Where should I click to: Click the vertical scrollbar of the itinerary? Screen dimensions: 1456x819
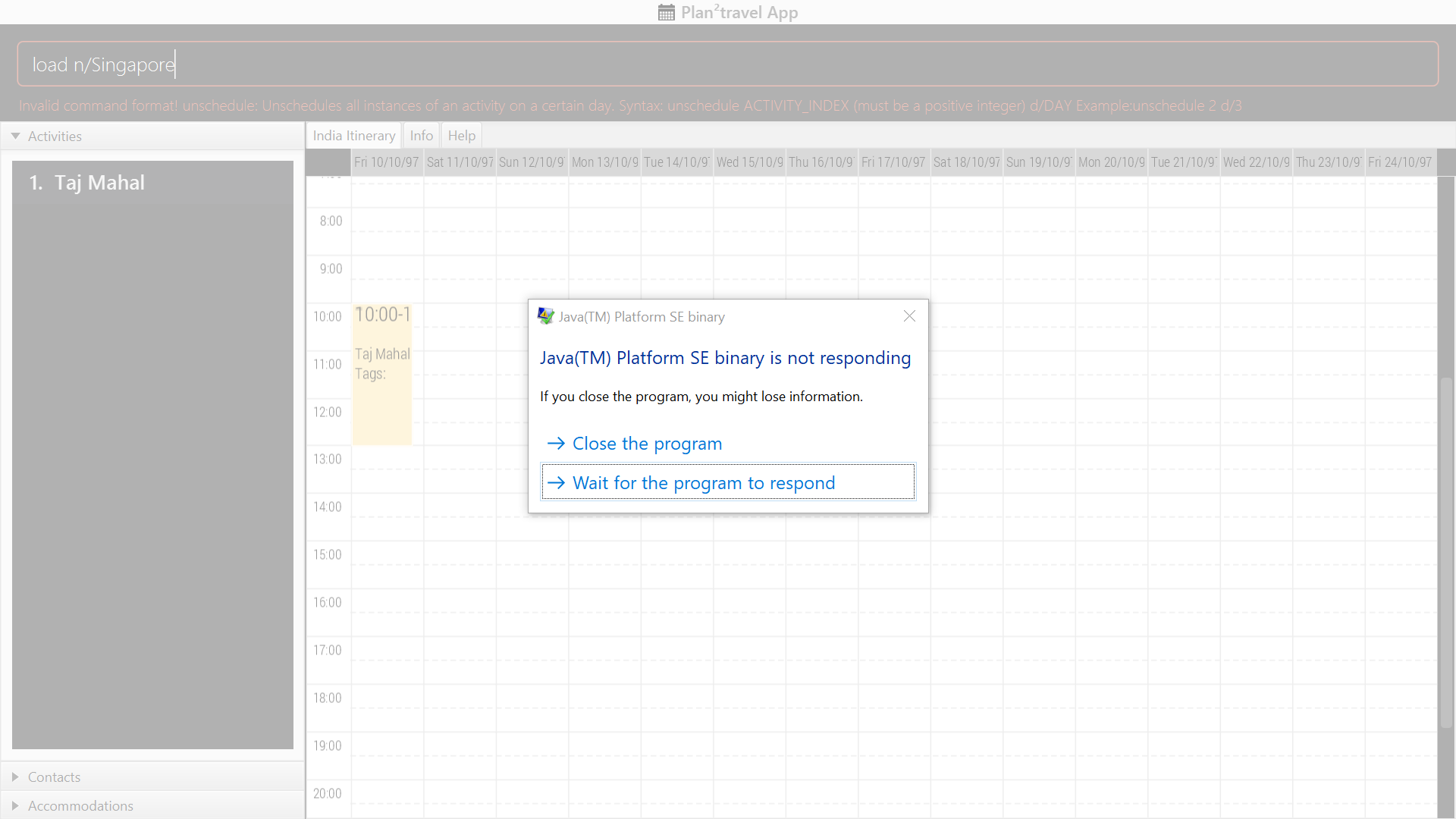point(1446,554)
